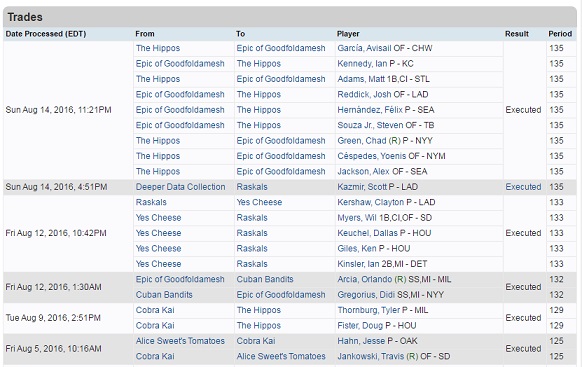Open Alice Sweet's Tomatoes in From column
Screen dimensions: 582x367
tap(180, 341)
